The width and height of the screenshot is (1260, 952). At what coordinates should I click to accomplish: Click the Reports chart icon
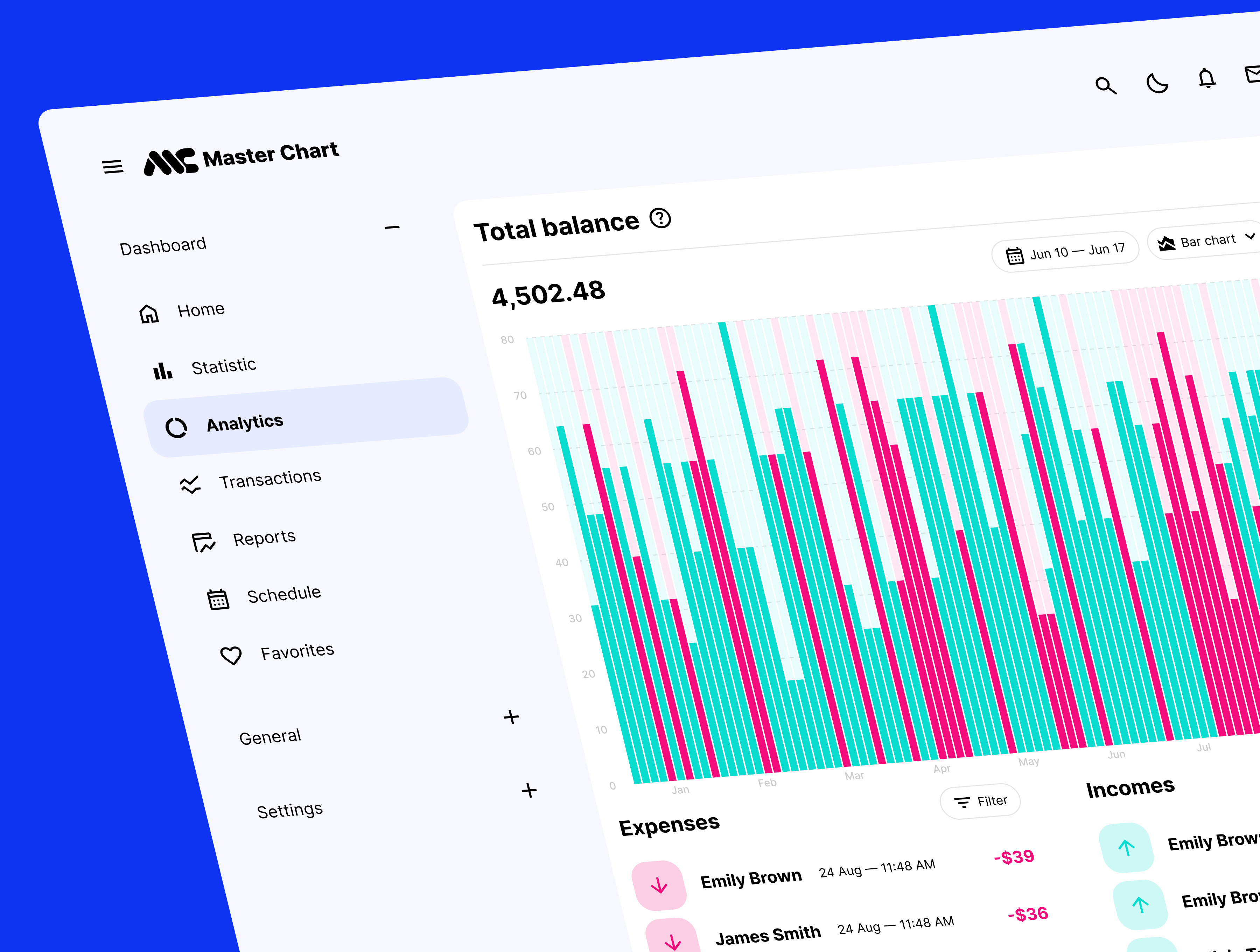(204, 542)
